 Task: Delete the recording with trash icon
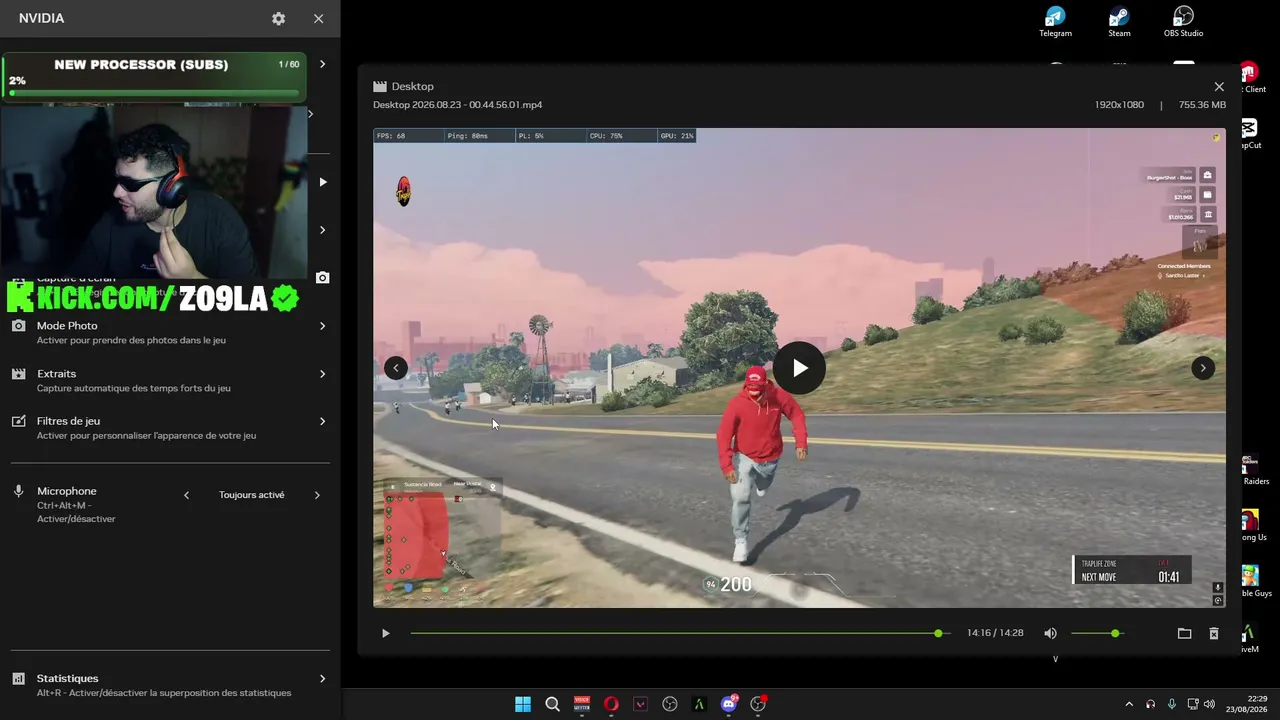tap(1213, 633)
